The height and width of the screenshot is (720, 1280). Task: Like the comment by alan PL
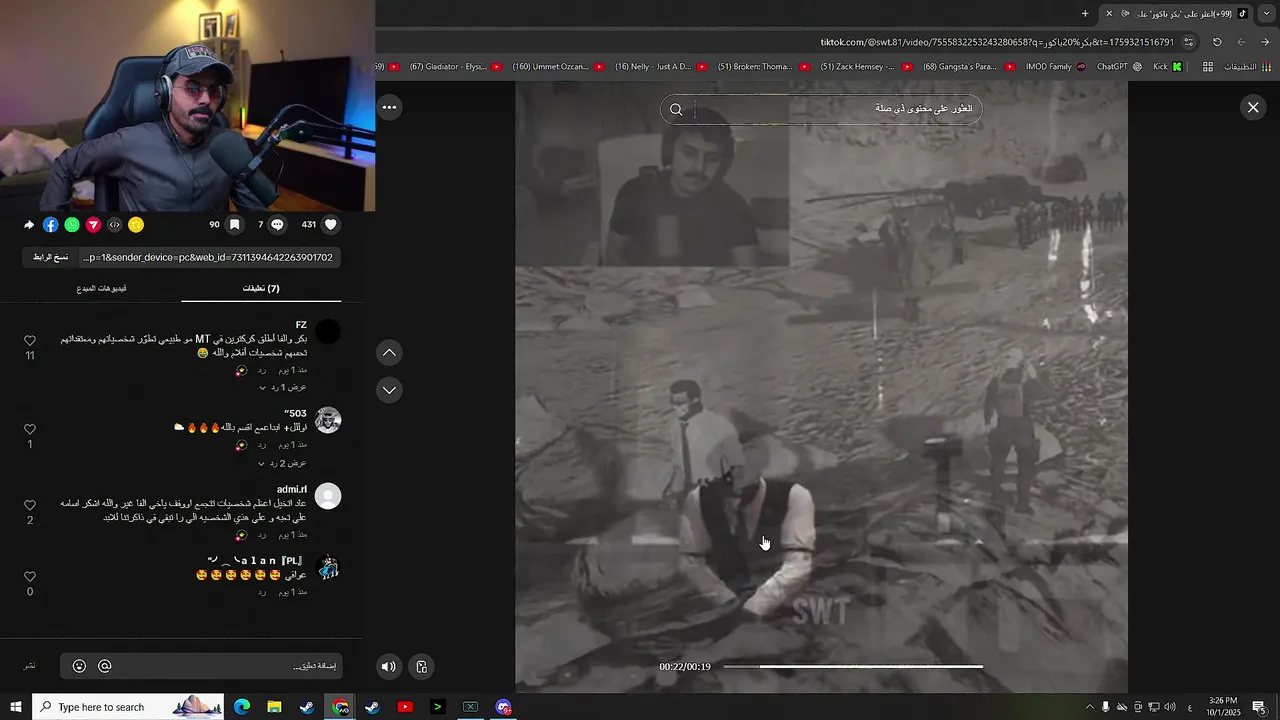(x=30, y=577)
